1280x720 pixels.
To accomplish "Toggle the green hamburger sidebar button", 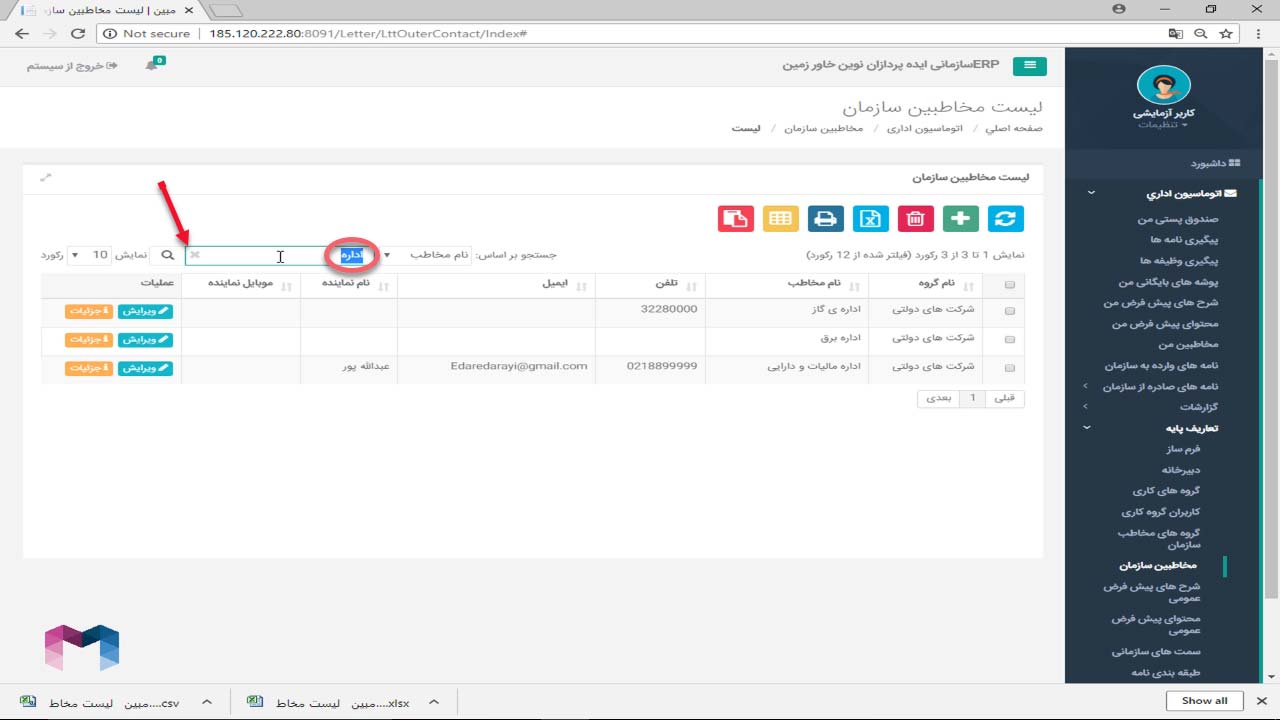I will [1029, 66].
